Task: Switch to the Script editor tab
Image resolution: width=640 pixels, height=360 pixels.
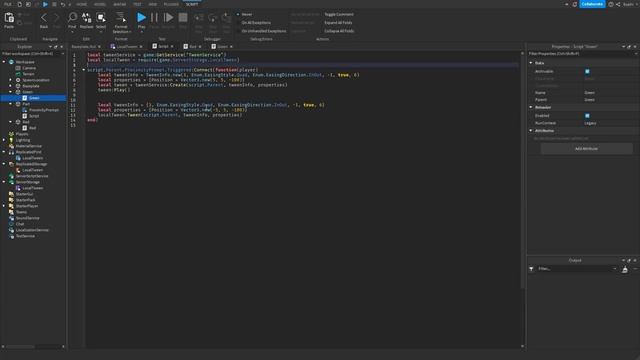Action: click(163, 47)
